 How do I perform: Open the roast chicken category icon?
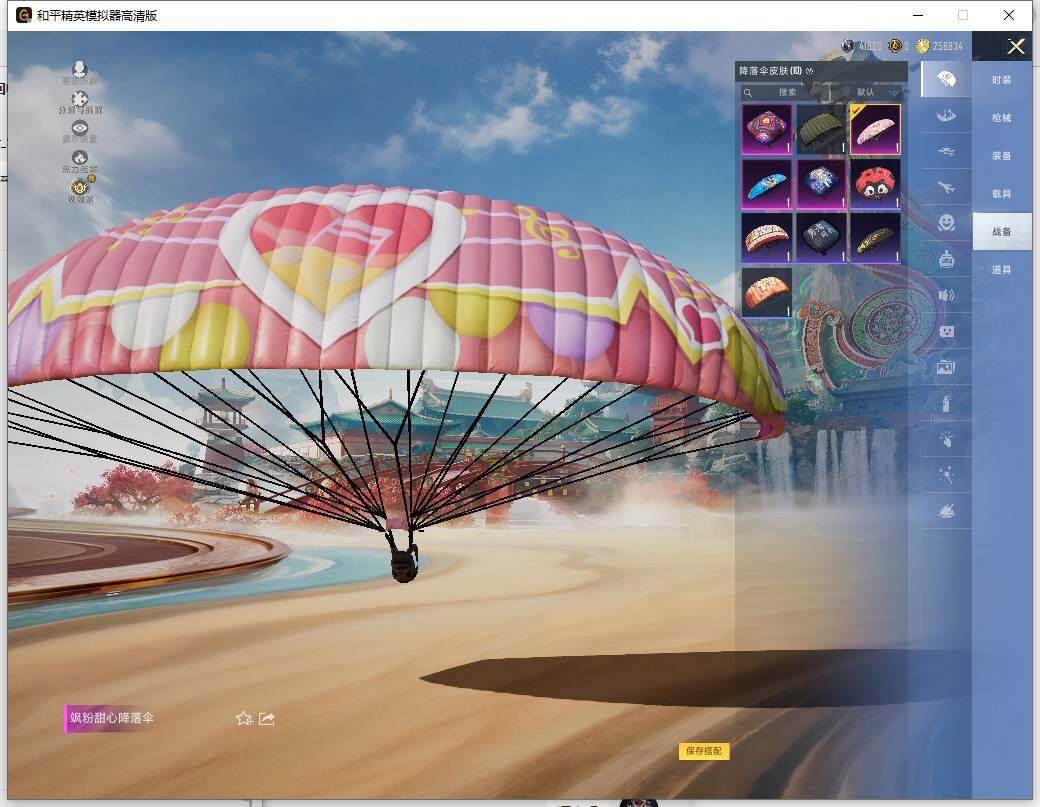946,511
